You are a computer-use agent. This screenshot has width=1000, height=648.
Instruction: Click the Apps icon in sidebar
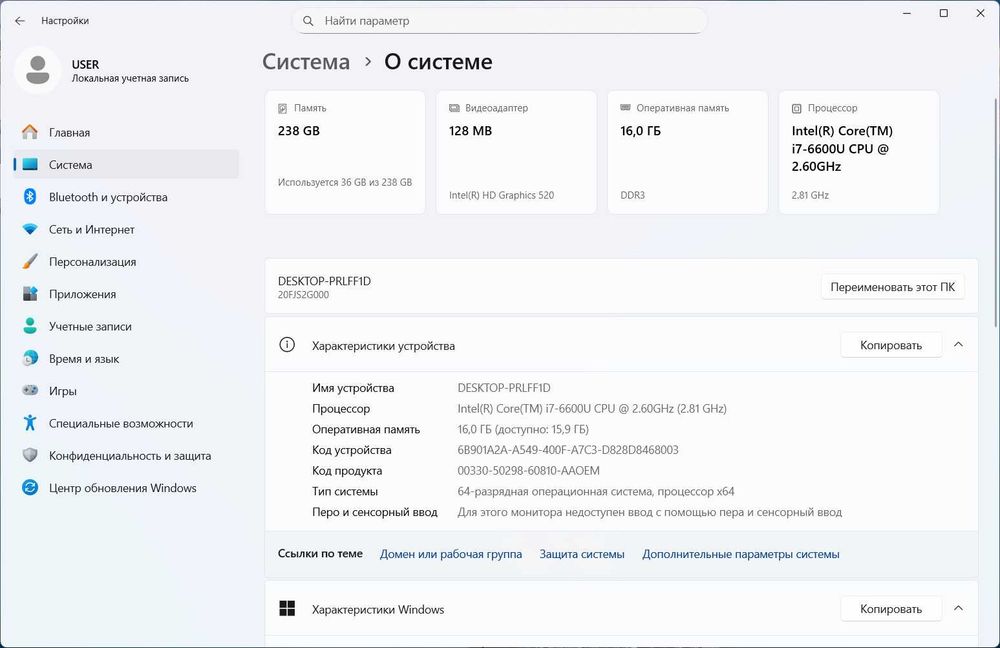(x=30, y=294)
